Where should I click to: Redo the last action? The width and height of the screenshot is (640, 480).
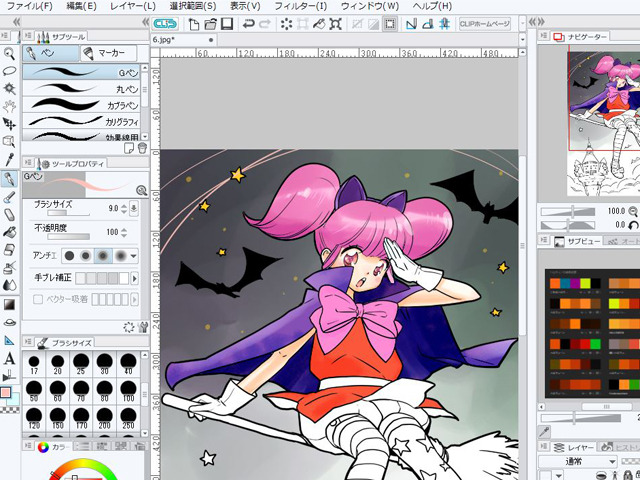(x=265, y=24)
